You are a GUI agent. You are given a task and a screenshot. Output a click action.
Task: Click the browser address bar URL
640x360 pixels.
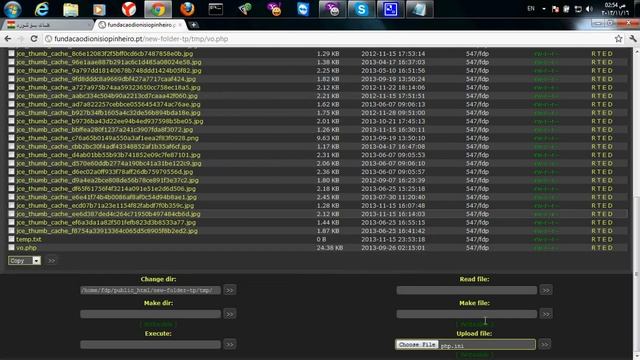(x=141, y=39)
